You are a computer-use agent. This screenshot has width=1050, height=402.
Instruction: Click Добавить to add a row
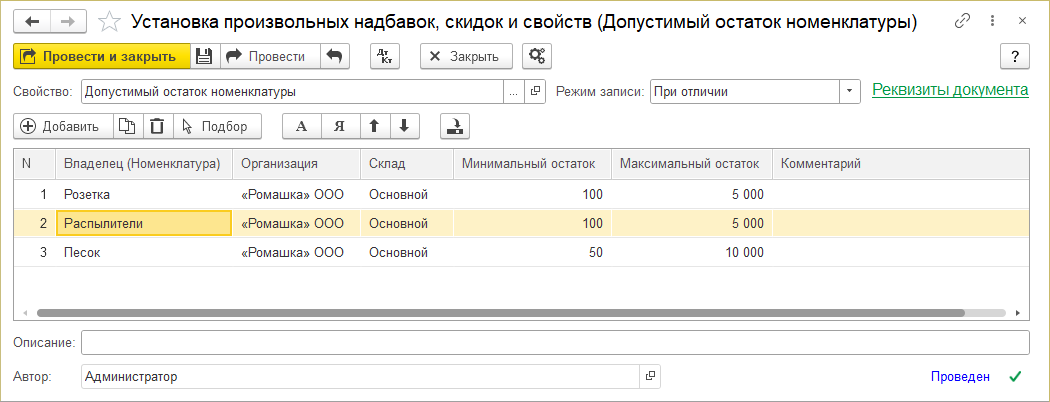[64, 126]
